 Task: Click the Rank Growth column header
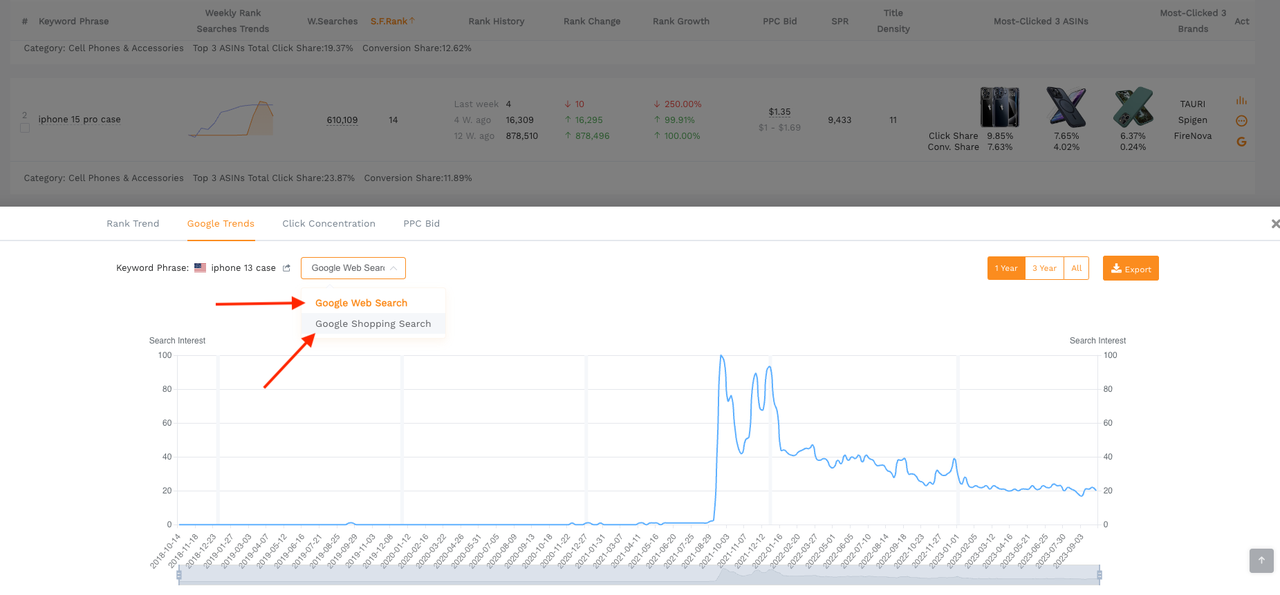[x=681, y=21]
